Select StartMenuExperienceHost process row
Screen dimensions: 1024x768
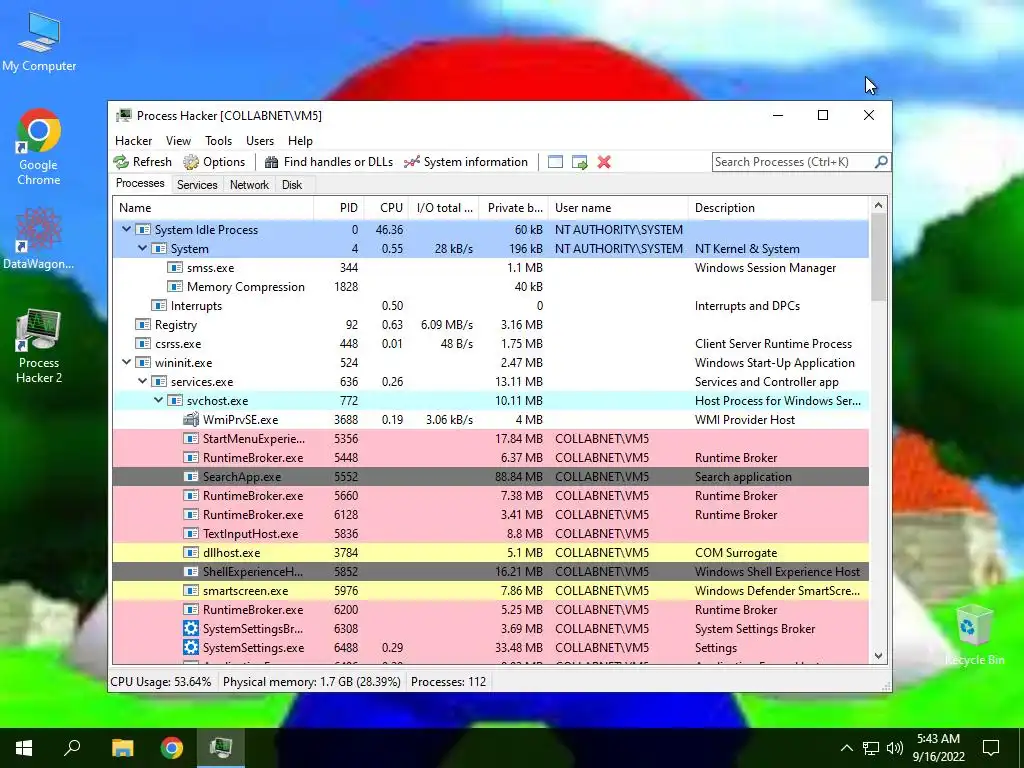coord(491,439)
